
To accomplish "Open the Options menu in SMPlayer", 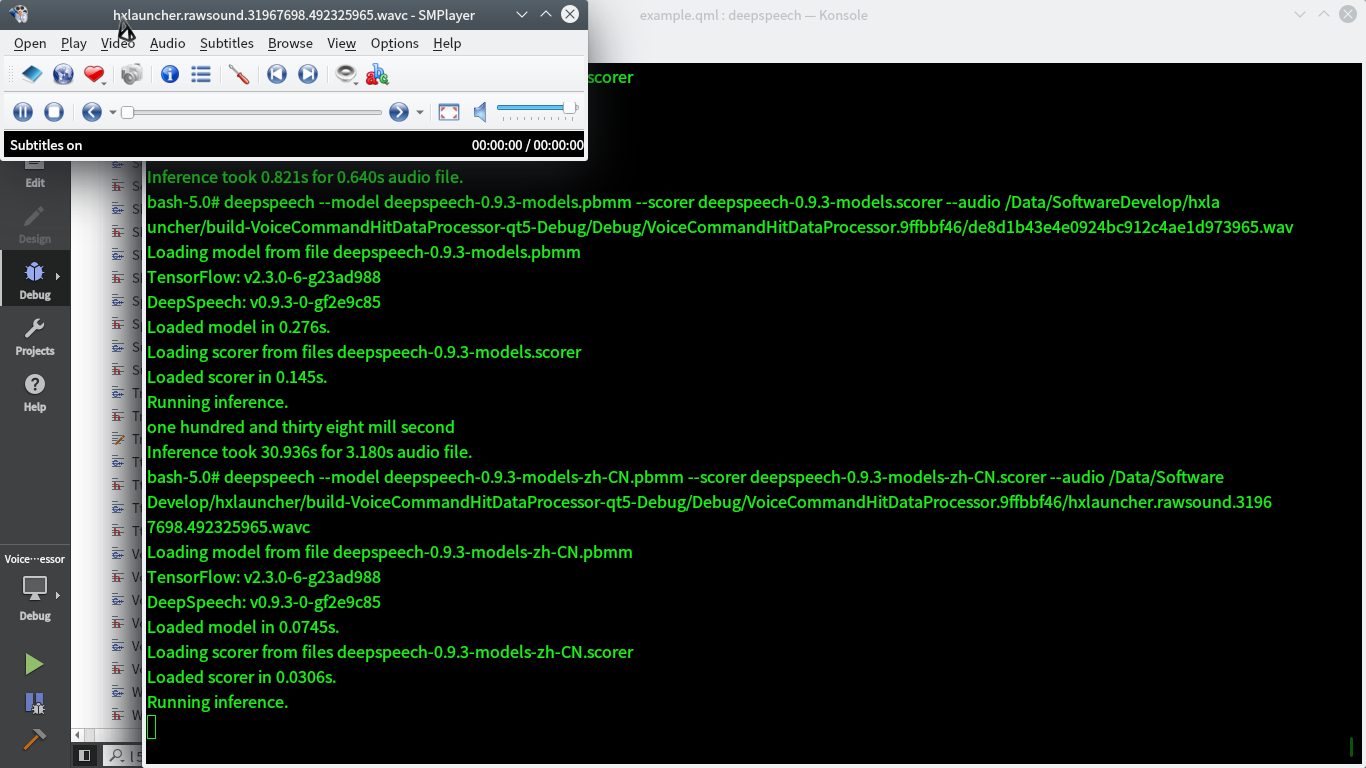I will 394,43.
